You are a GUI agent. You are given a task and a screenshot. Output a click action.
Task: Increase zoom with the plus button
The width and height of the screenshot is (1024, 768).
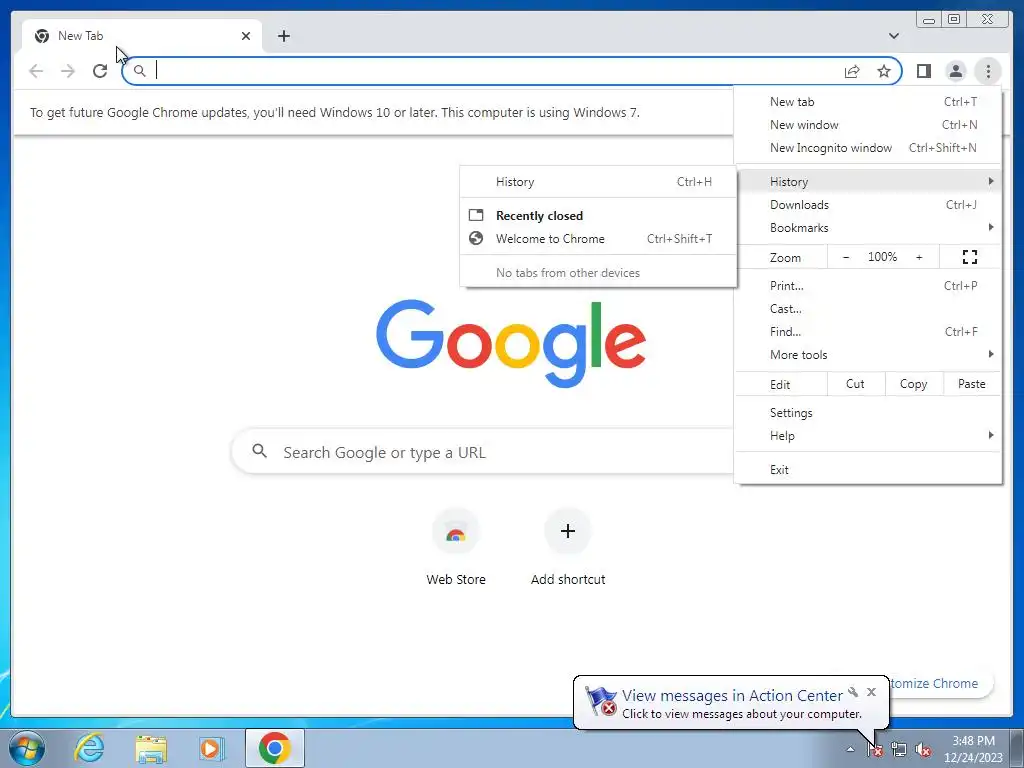[919, 257]
